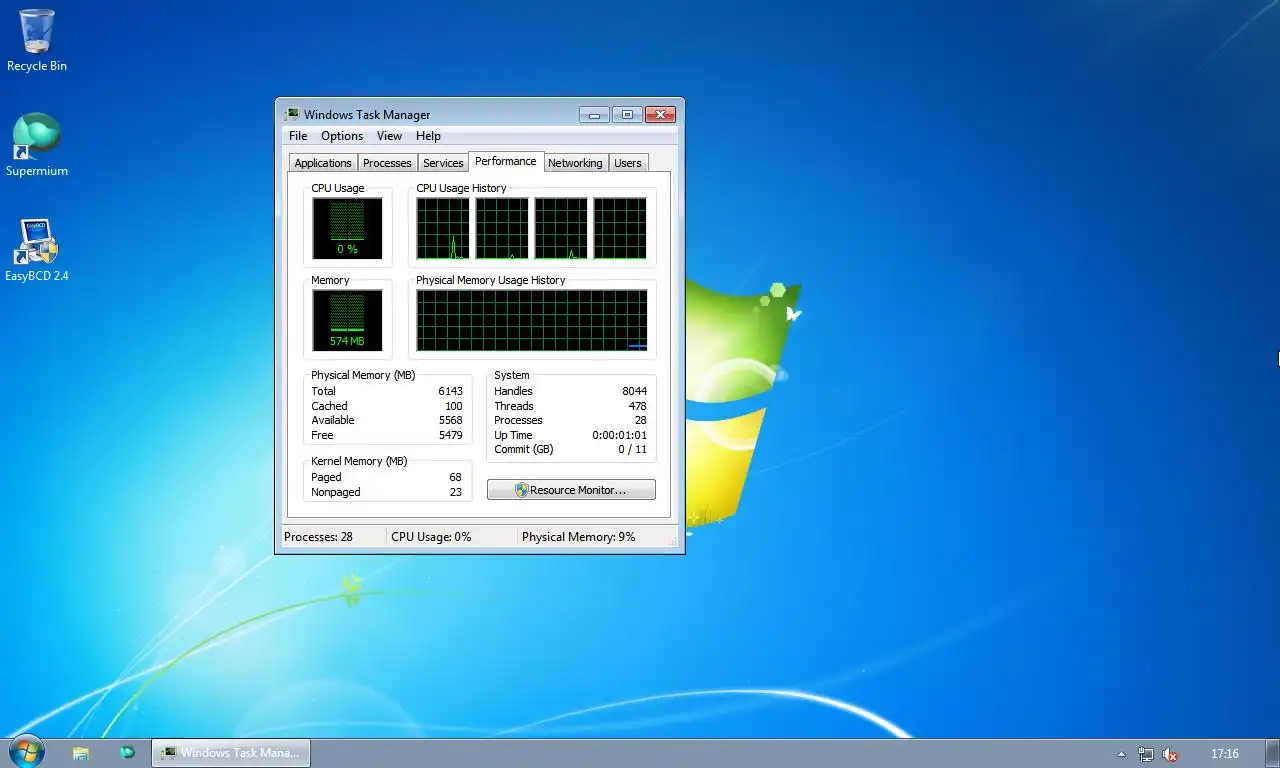Select the Supermium desktop shortcut
Viewport: 1280px width, 768px height.
(37, 145)
